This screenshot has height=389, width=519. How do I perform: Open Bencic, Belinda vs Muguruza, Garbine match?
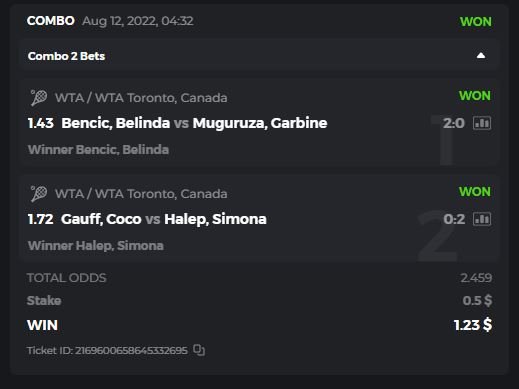194,123
